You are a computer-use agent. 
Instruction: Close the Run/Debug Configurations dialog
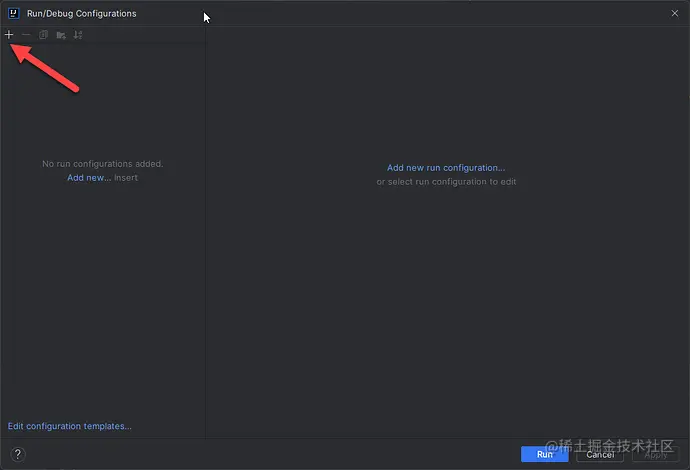coord(675,14)
